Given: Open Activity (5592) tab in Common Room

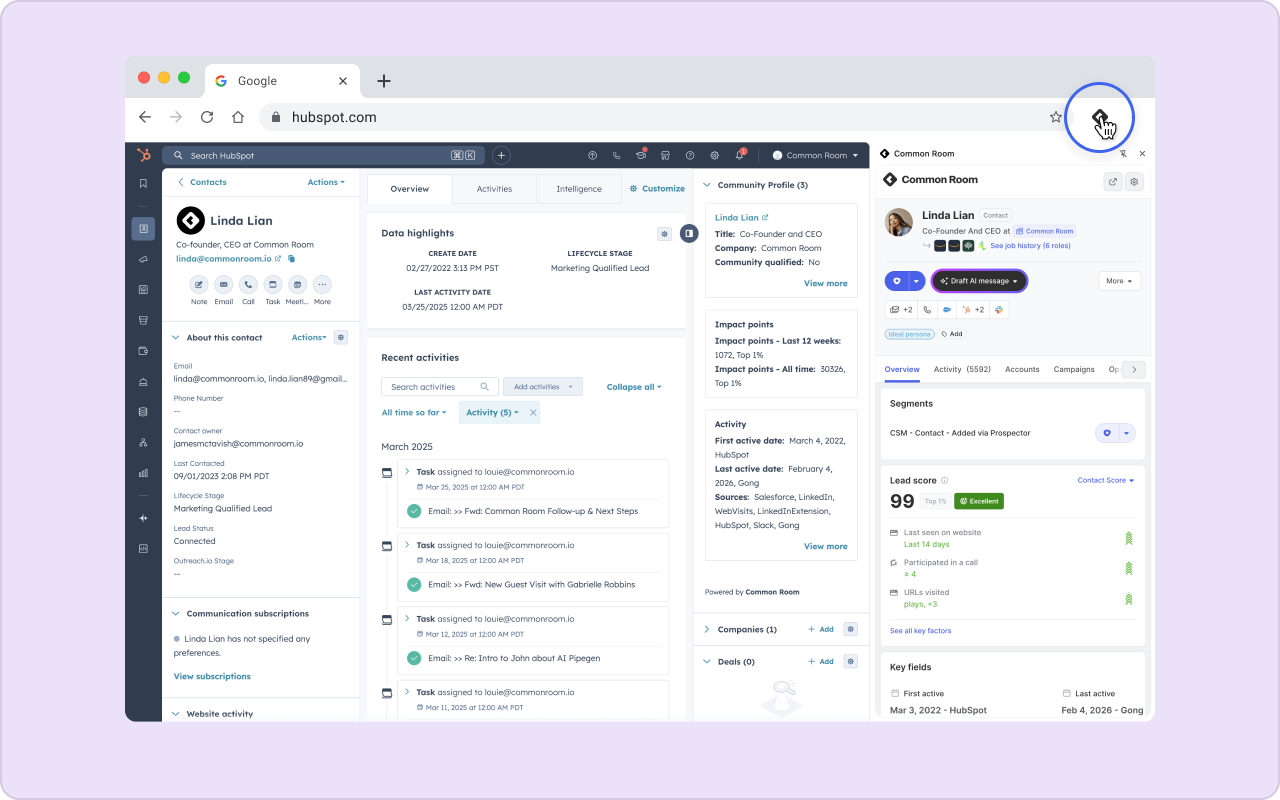Looking at the screenshot, I should 962,369.
